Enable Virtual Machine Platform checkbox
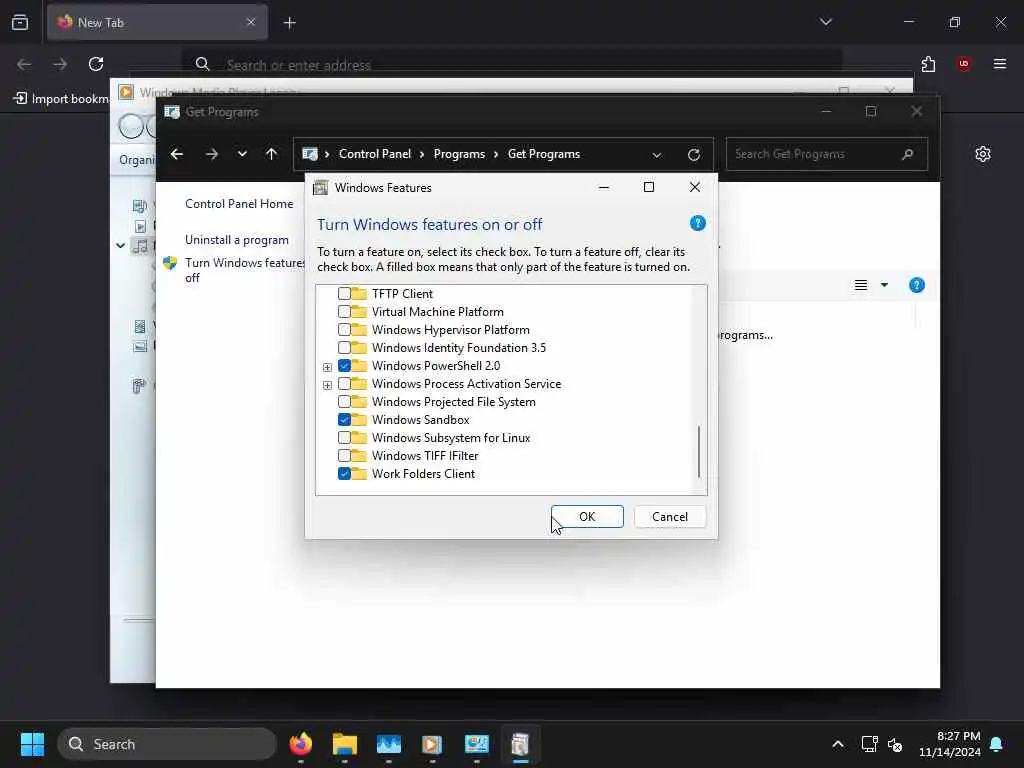Viewport: 1024px width, 768px height. point(344,312)
